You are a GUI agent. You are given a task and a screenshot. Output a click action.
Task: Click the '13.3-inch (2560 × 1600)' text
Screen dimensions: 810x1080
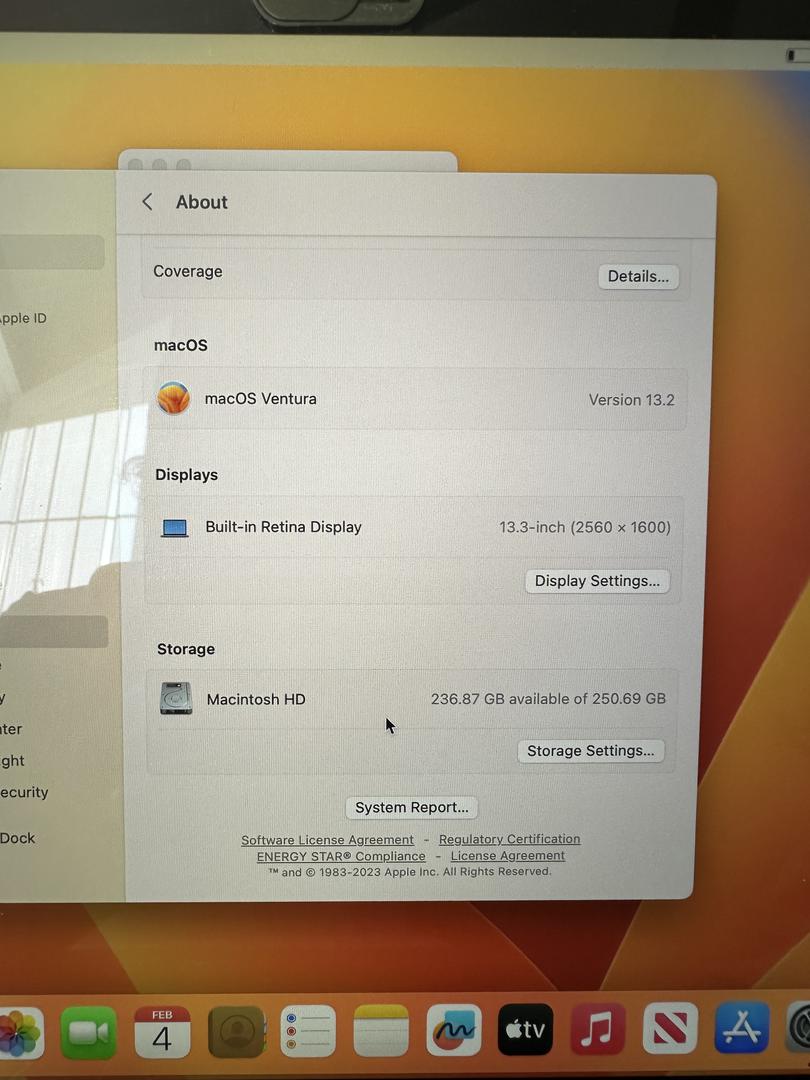coord(585,528)
